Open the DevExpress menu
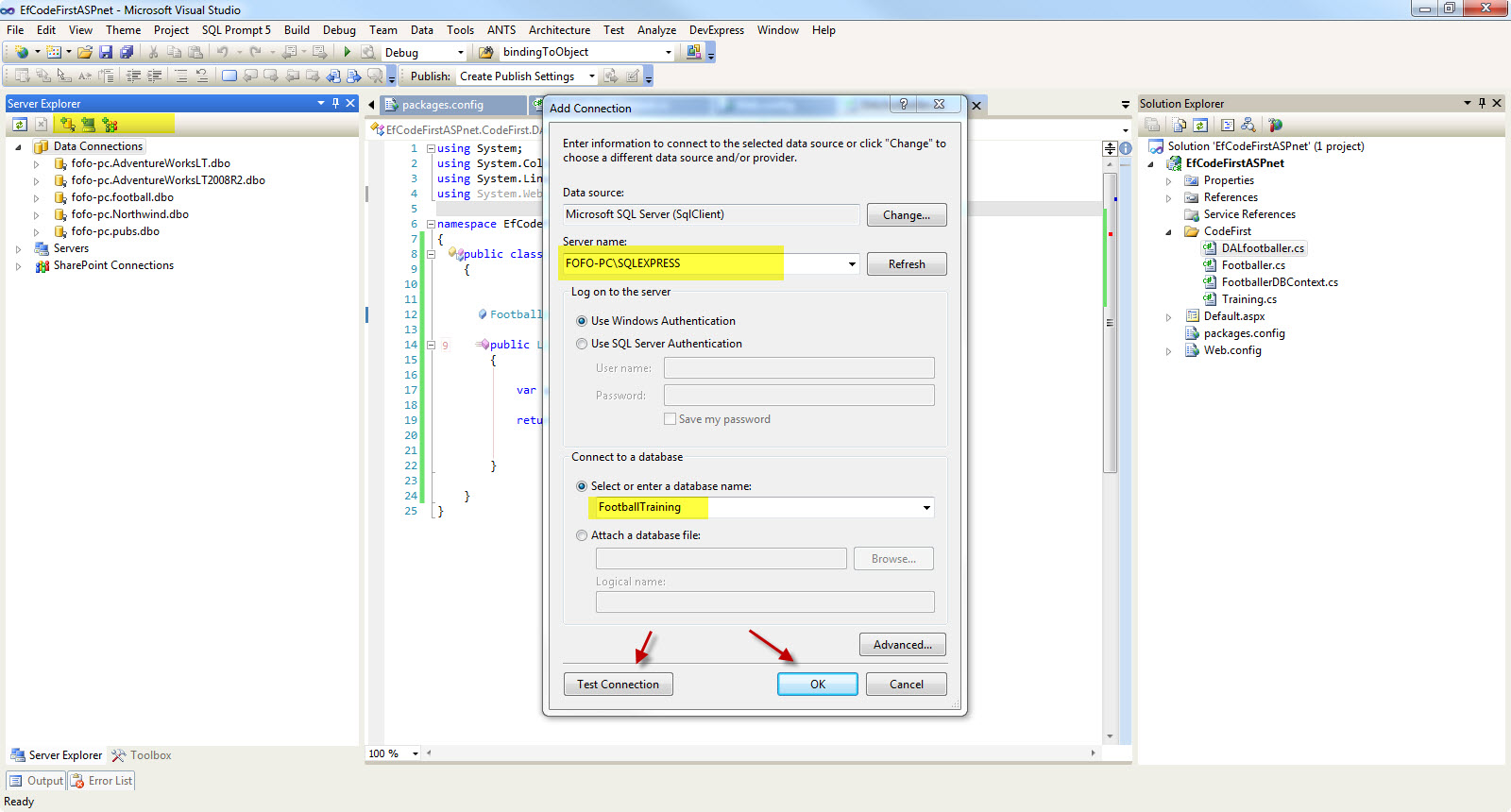This screenshot has width=1511, height=812. (x=716, y=30)
